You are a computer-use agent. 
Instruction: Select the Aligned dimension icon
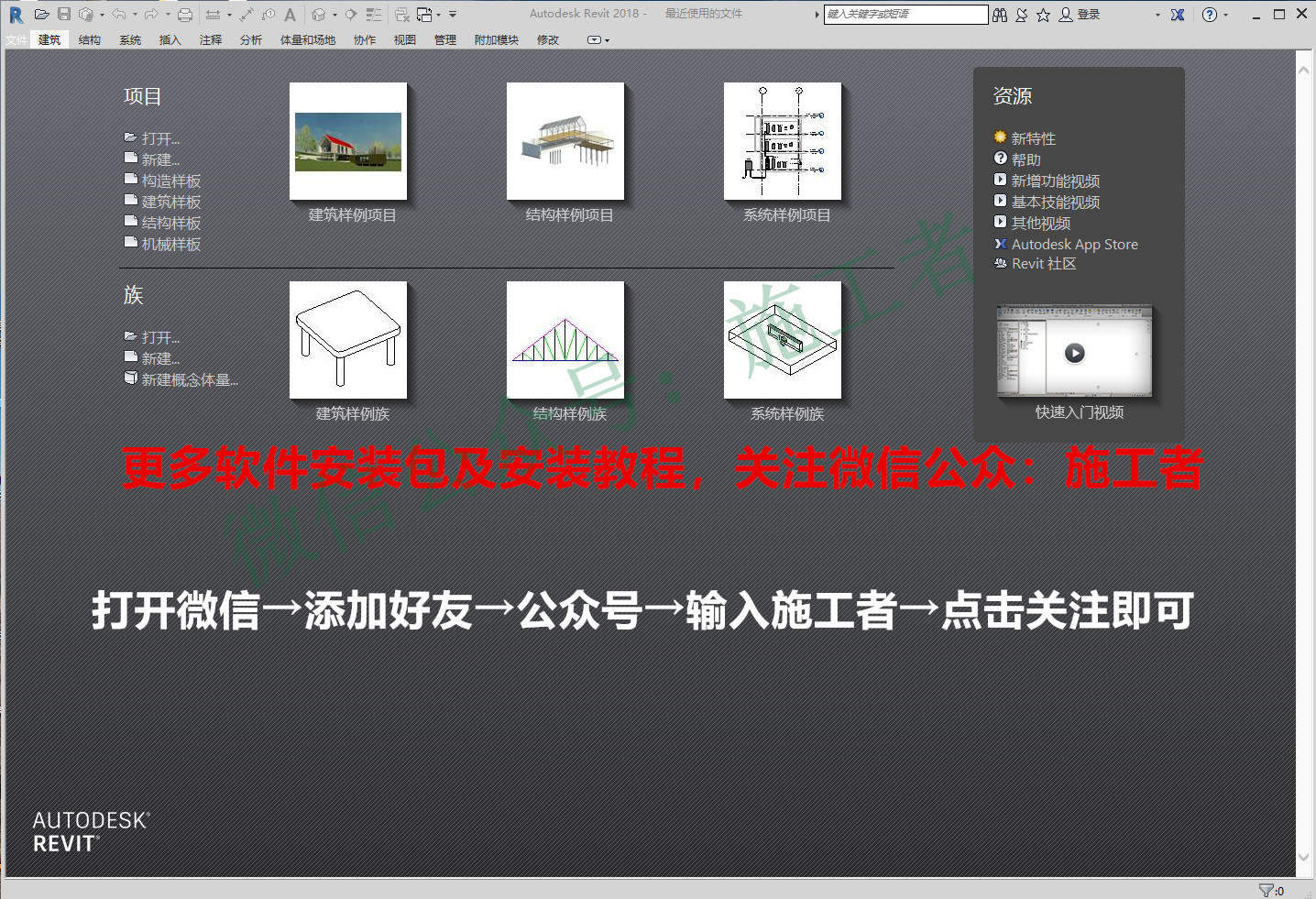click(247, 15)
